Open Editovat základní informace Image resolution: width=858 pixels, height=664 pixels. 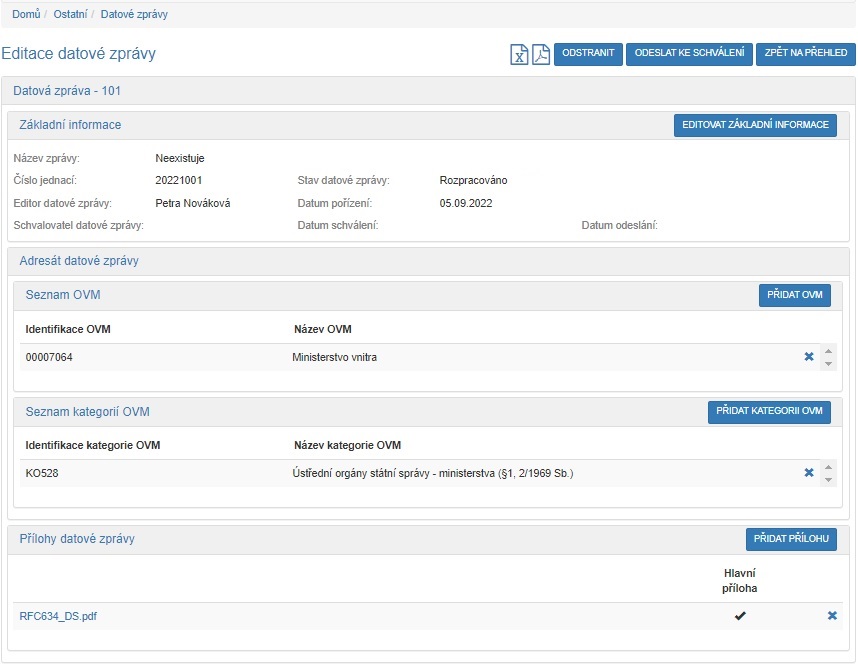(x=755, y=125)
